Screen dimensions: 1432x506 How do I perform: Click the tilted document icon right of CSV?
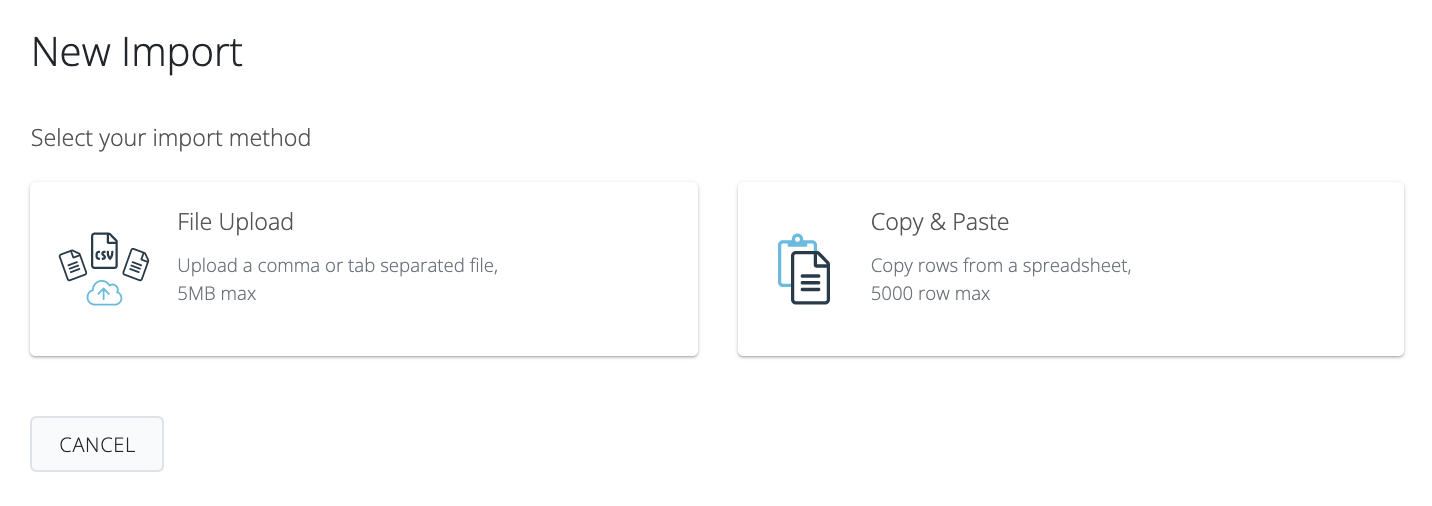(136, 265)
